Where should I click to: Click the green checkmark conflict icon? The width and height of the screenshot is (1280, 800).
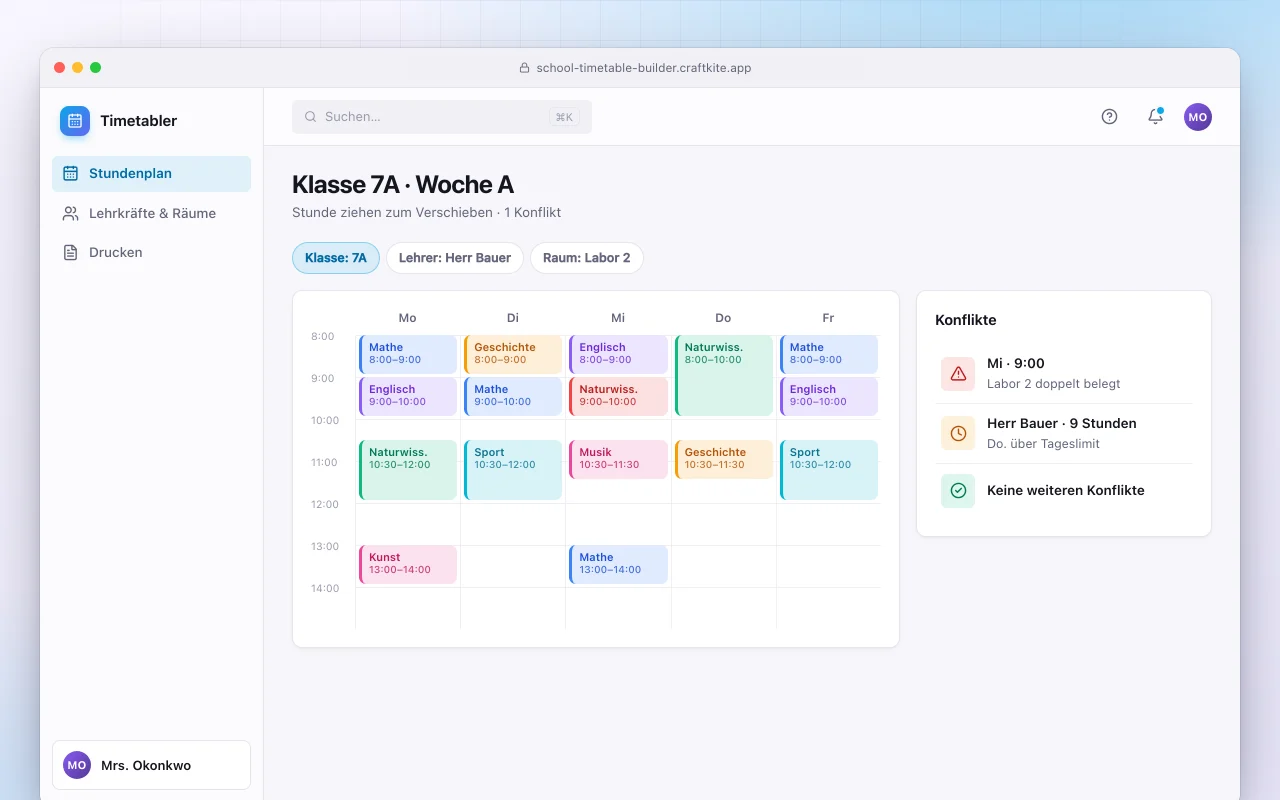(x=958, y=491)
